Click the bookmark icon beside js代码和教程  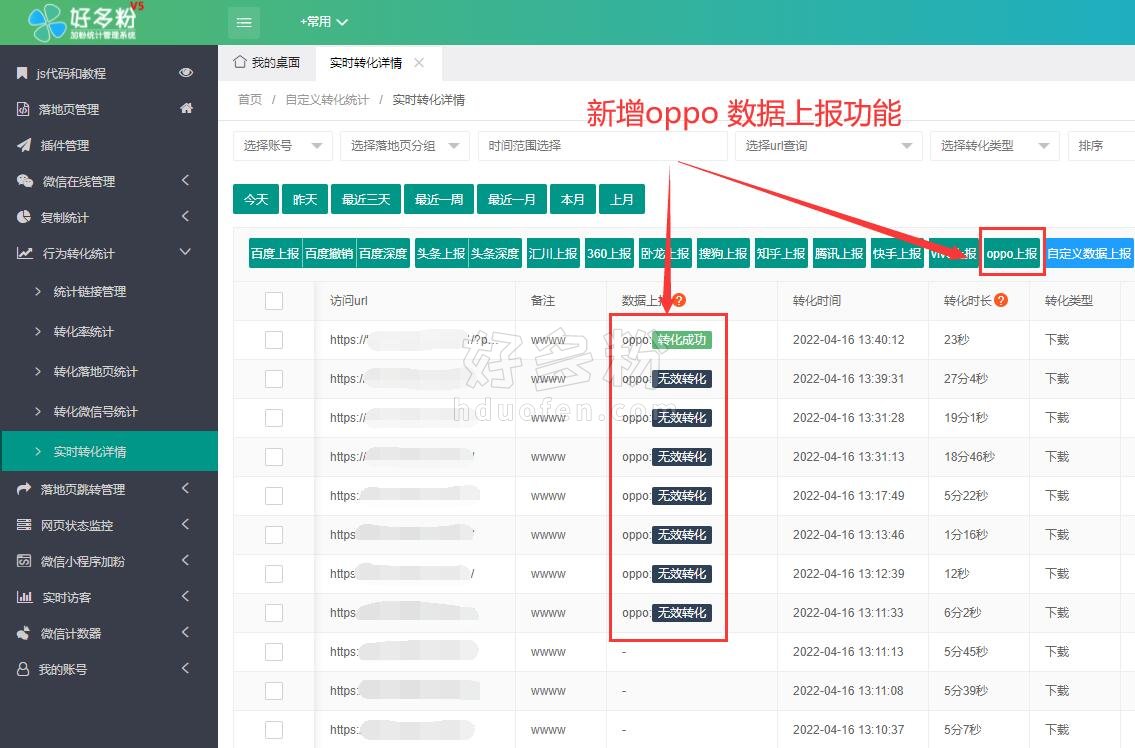(22, 73)
